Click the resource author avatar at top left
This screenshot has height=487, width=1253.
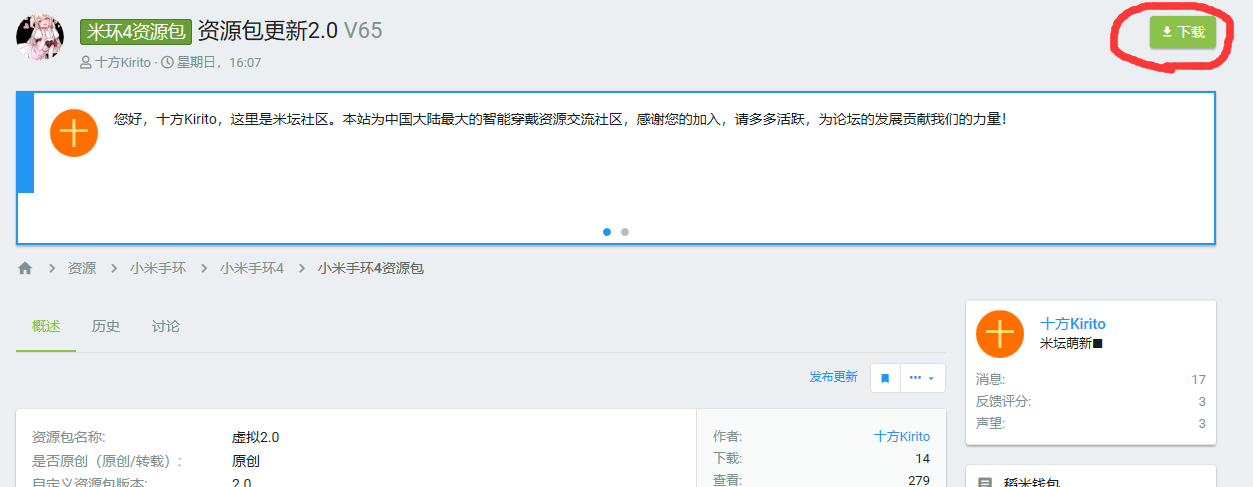pos(40,37)
